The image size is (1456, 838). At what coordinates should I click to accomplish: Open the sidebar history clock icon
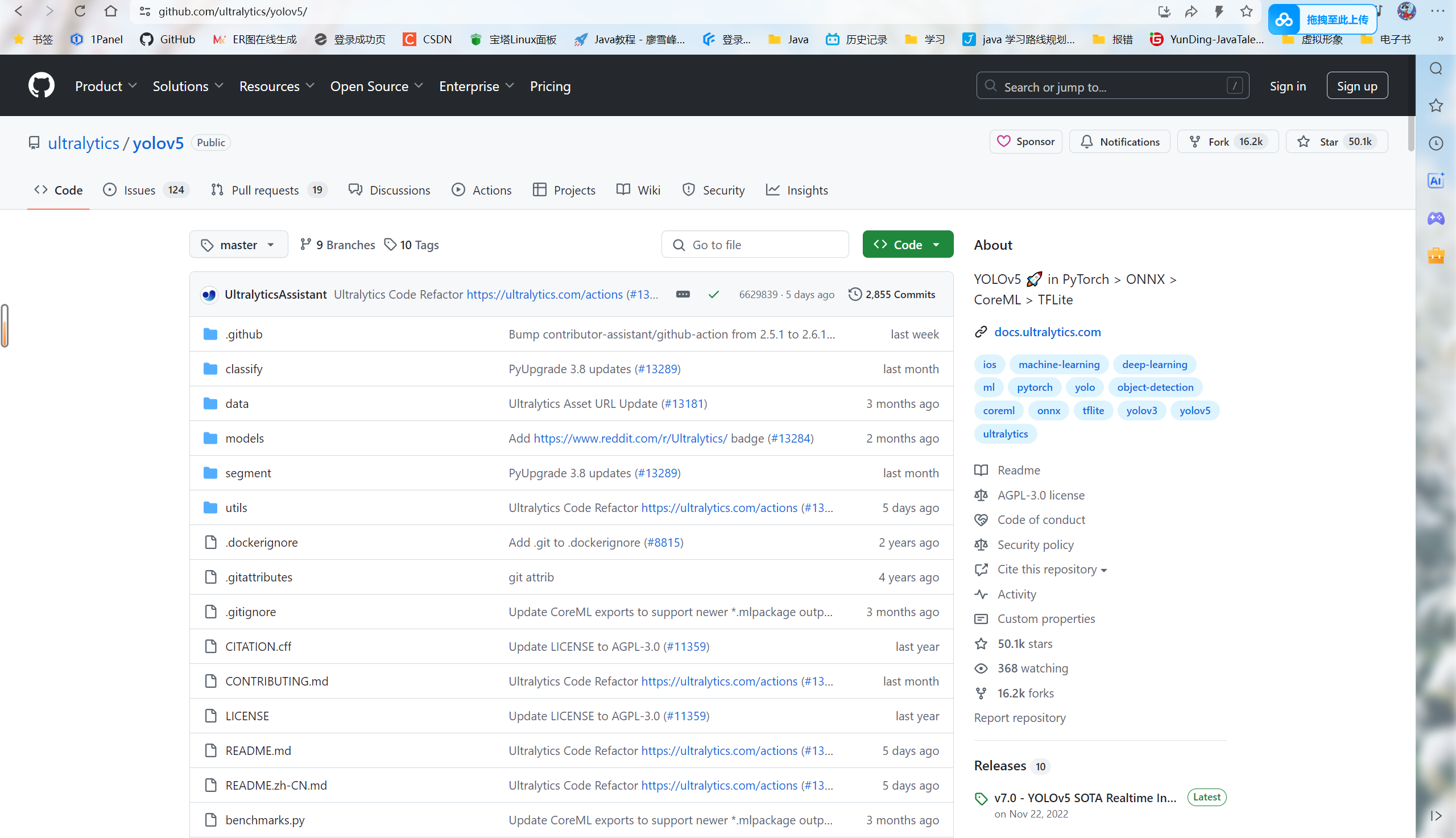1436,143
